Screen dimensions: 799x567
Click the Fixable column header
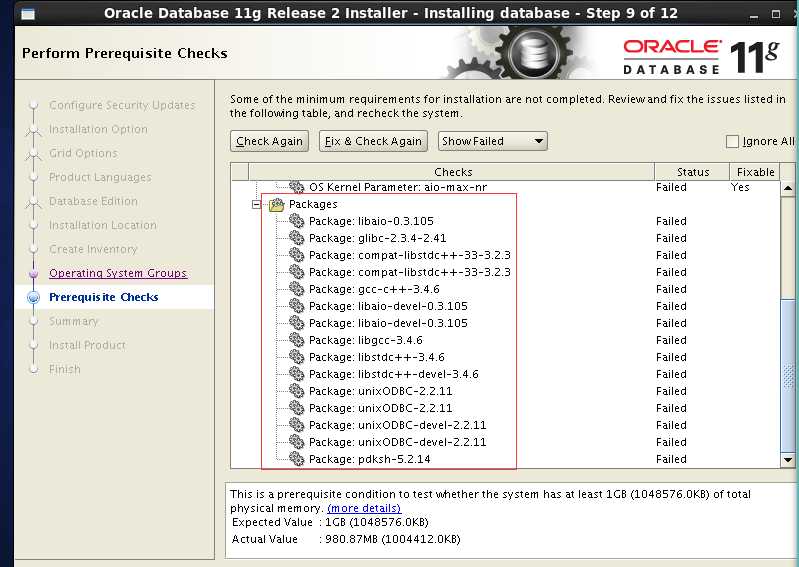tap(755, 172)
